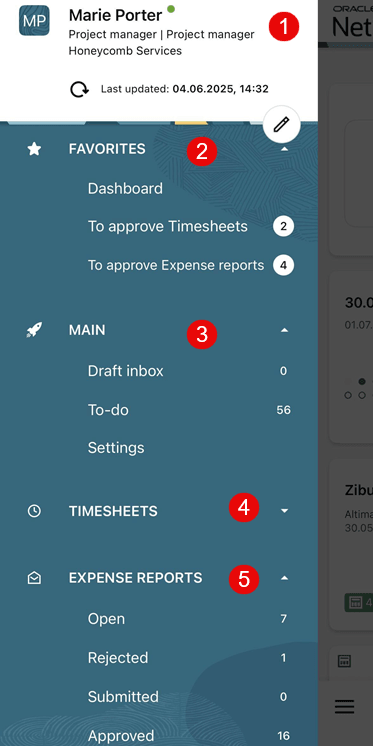Click the Expense Reports envelope icon
The image size is (373, 746).
pos(34,578)
